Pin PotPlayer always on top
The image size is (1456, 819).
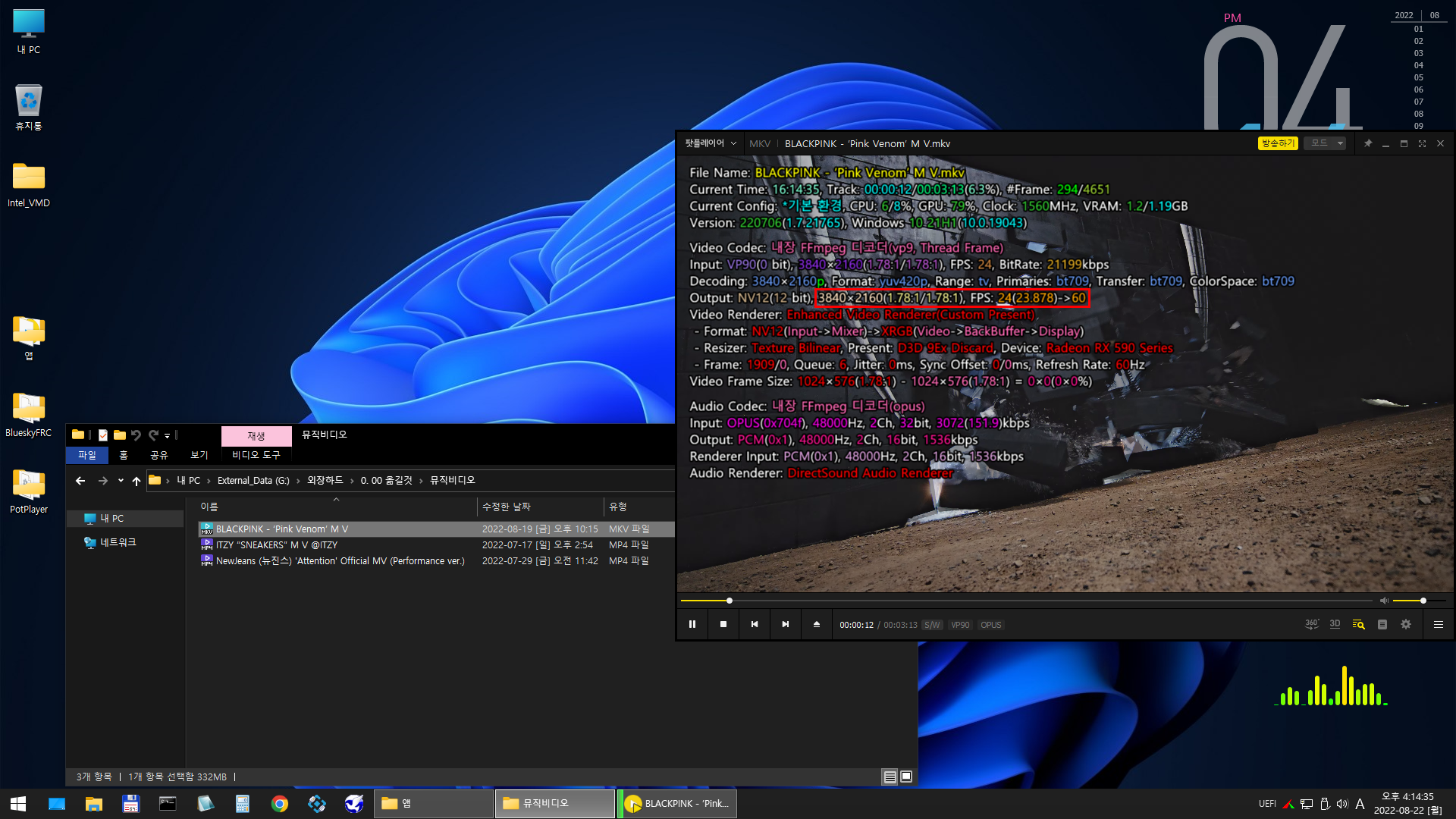tap(1368, 143)
